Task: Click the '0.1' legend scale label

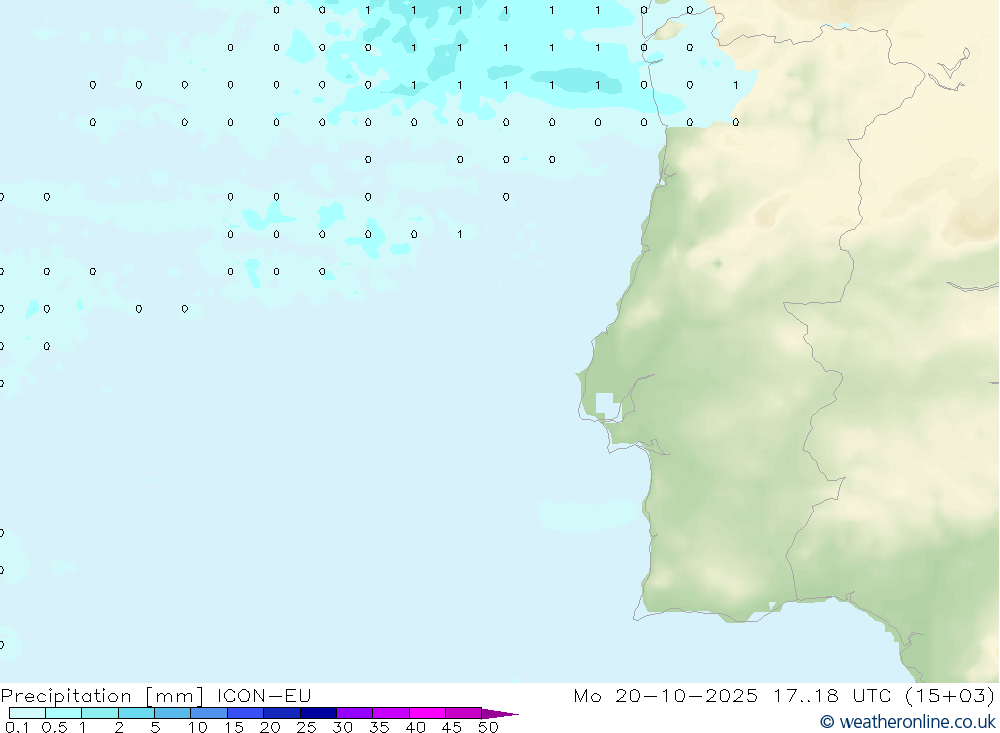Action: pos(17,727)
